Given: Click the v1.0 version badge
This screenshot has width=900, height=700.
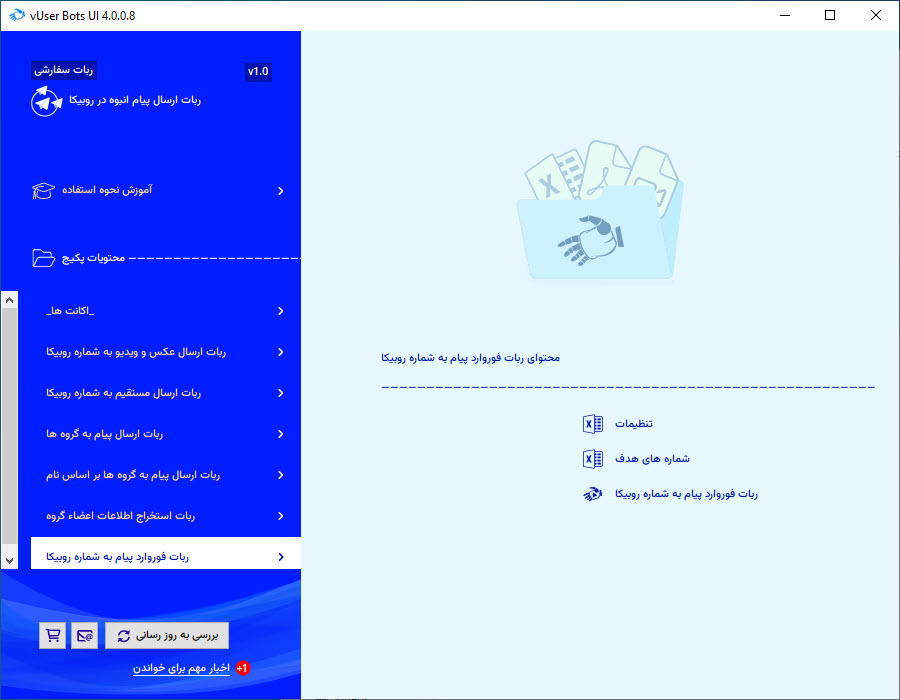Looking at the screenshot, I should 258,72.
